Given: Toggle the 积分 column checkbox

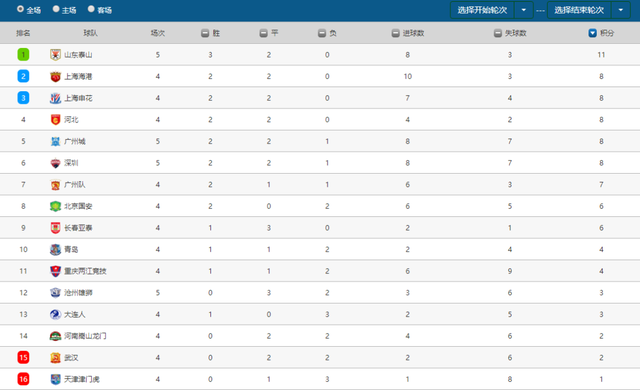Looking at the screenshot, I should click(593, 33).
